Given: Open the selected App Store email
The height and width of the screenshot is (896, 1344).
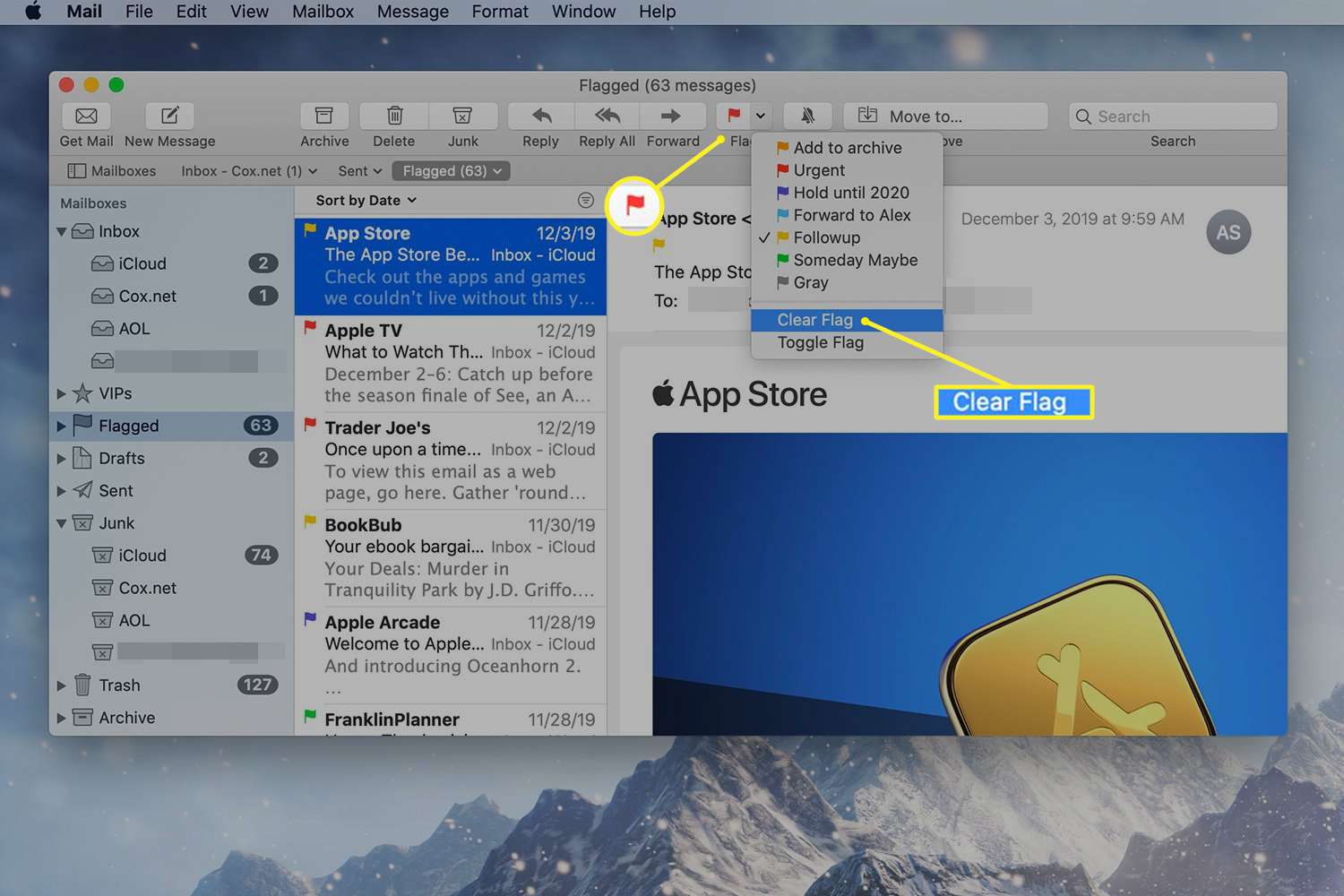Looking at the screenshot, I should click(451, 266).
